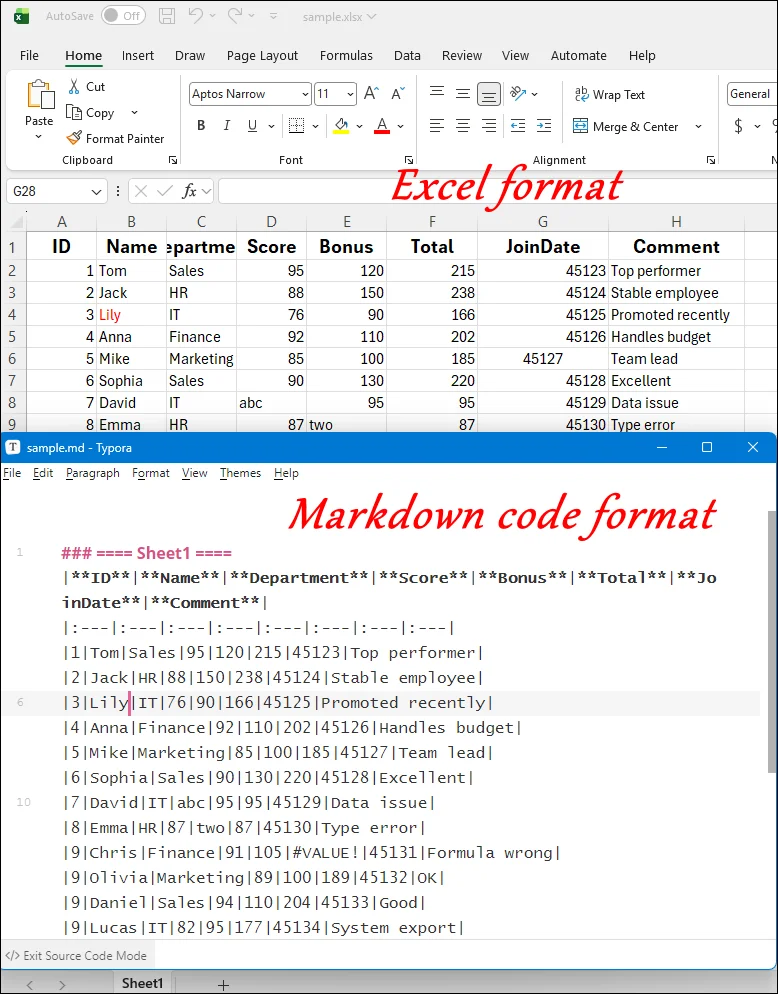This screenshot has height=994, width=778.
Task: Switch to the Data ribbon tab
Action: point(407,56)
